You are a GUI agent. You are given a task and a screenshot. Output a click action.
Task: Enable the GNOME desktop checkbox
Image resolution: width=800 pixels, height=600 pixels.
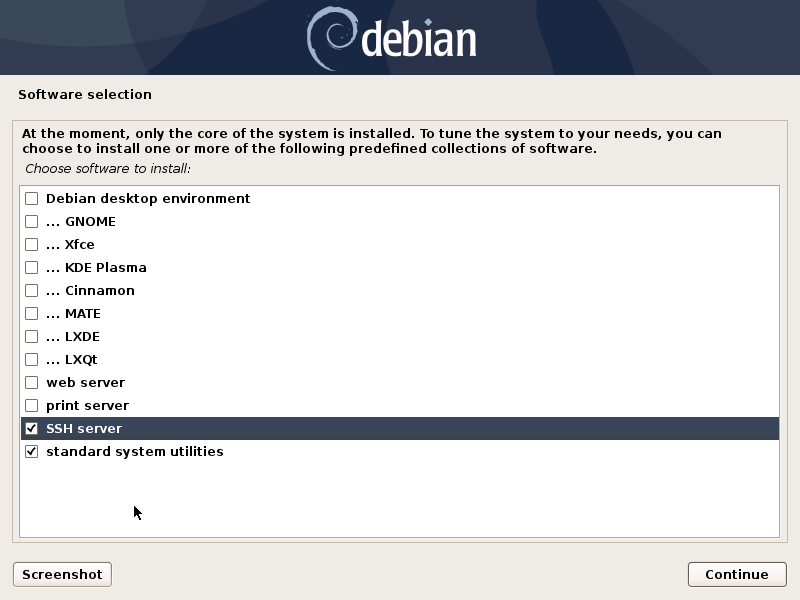[x=32, y=221]
